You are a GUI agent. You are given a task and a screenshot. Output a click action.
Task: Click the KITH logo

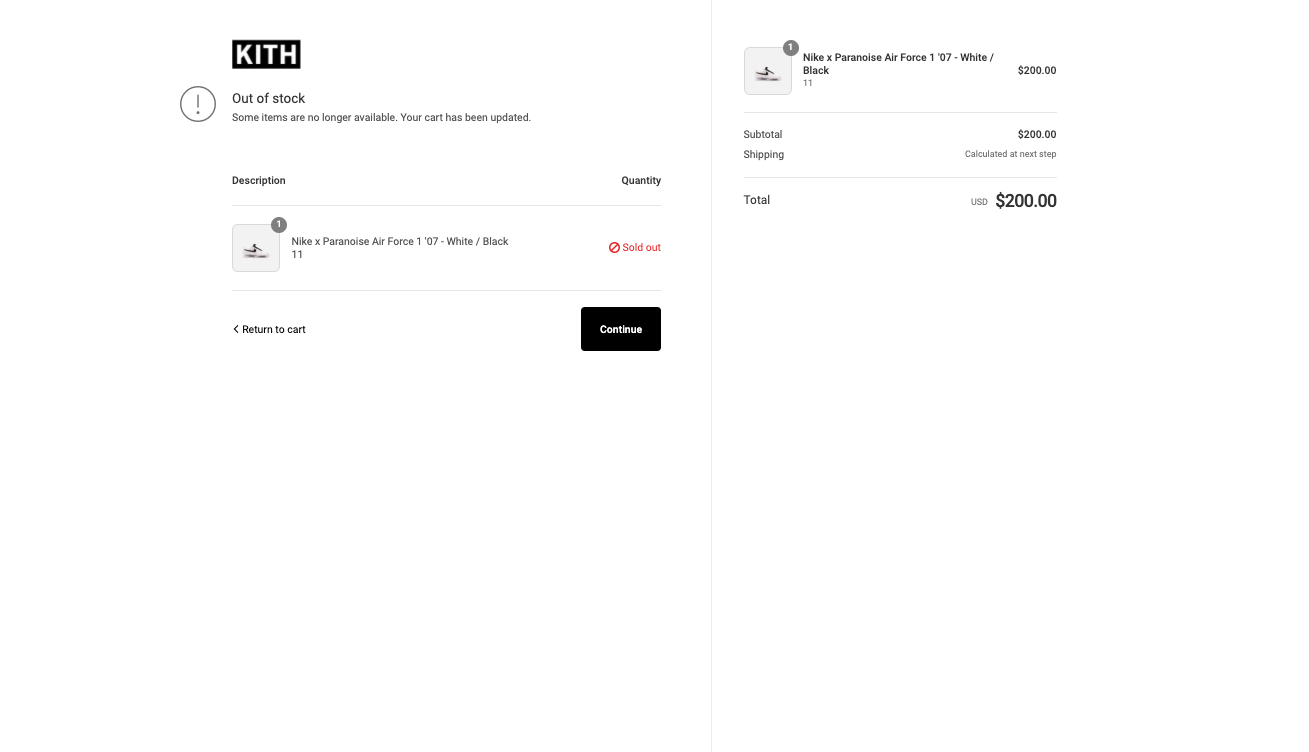(x=266, y=54)
